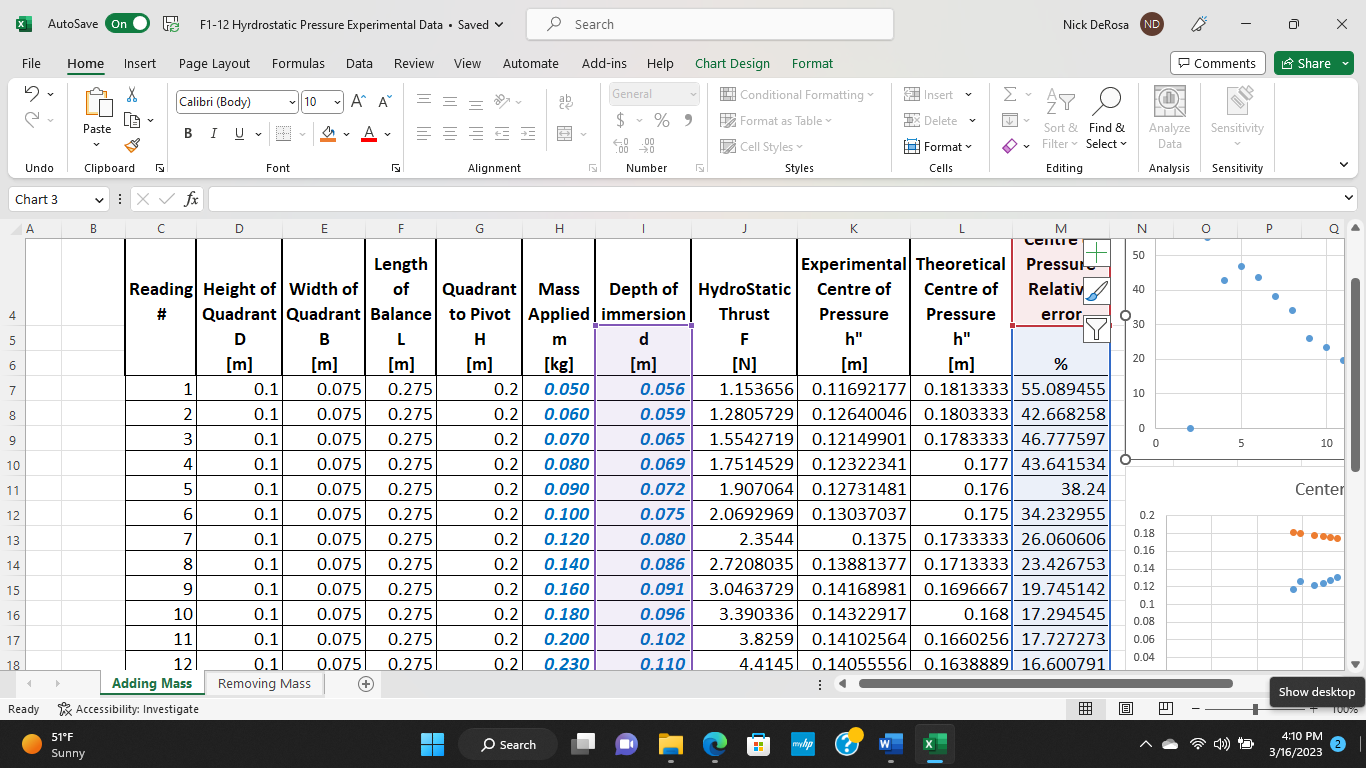Click the New Sheet plus button
The image size is (1366, 768).
pos(365,684)
